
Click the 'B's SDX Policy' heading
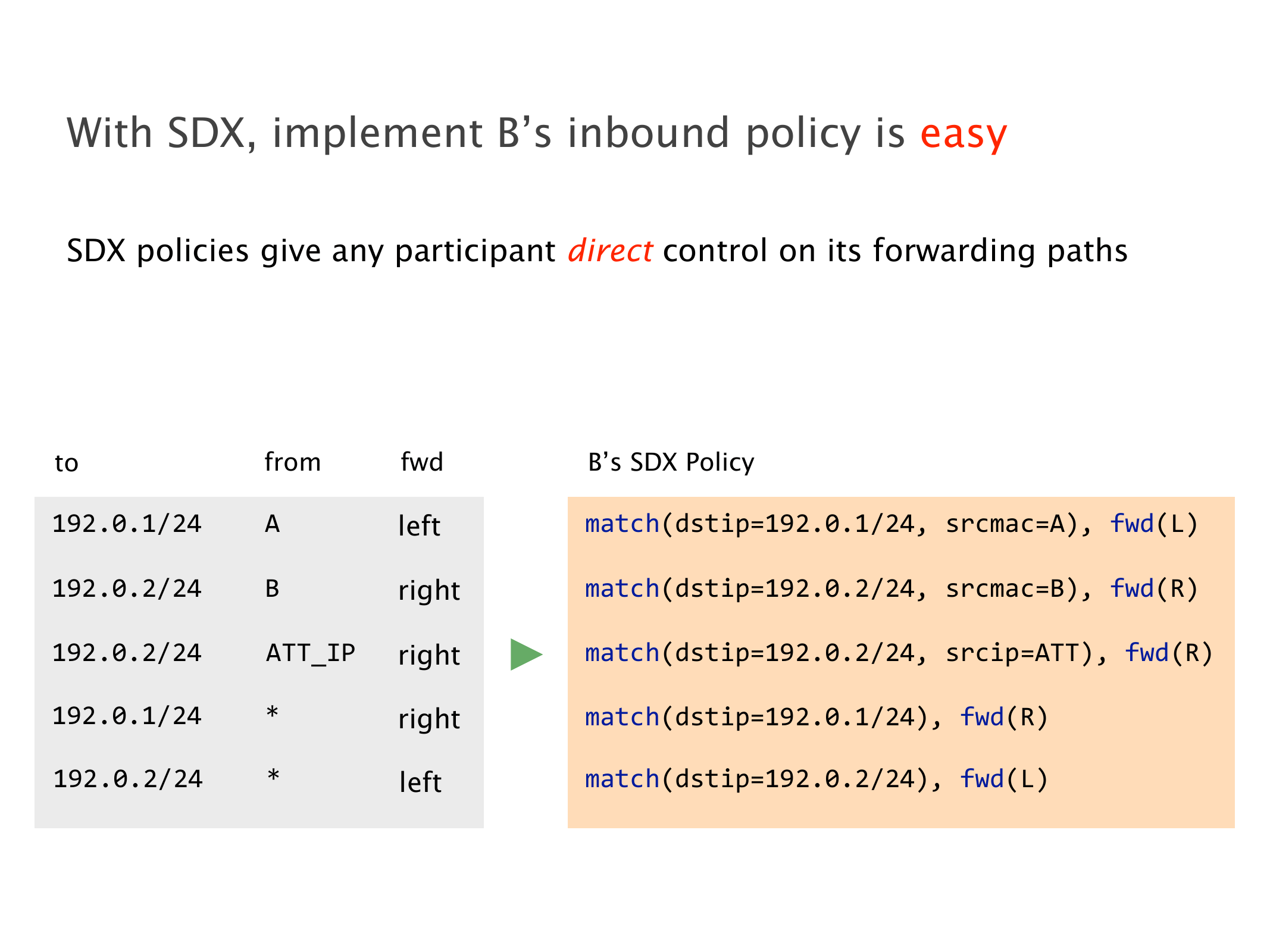671,462
